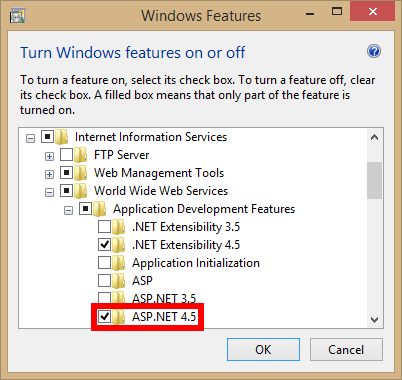The image size is (402, 380).
Task: Uncheck the .NET Extensibility 4.5 checkbox
Action: [x=104, y=245]
